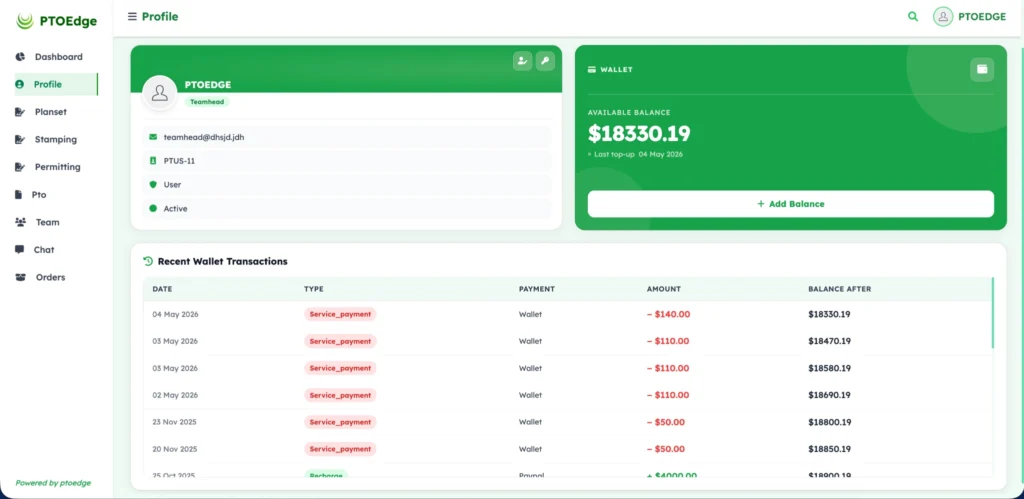Click balance after $18690.19
The width and height of the screenshot is (1024, 499).
tap(829, 395)
